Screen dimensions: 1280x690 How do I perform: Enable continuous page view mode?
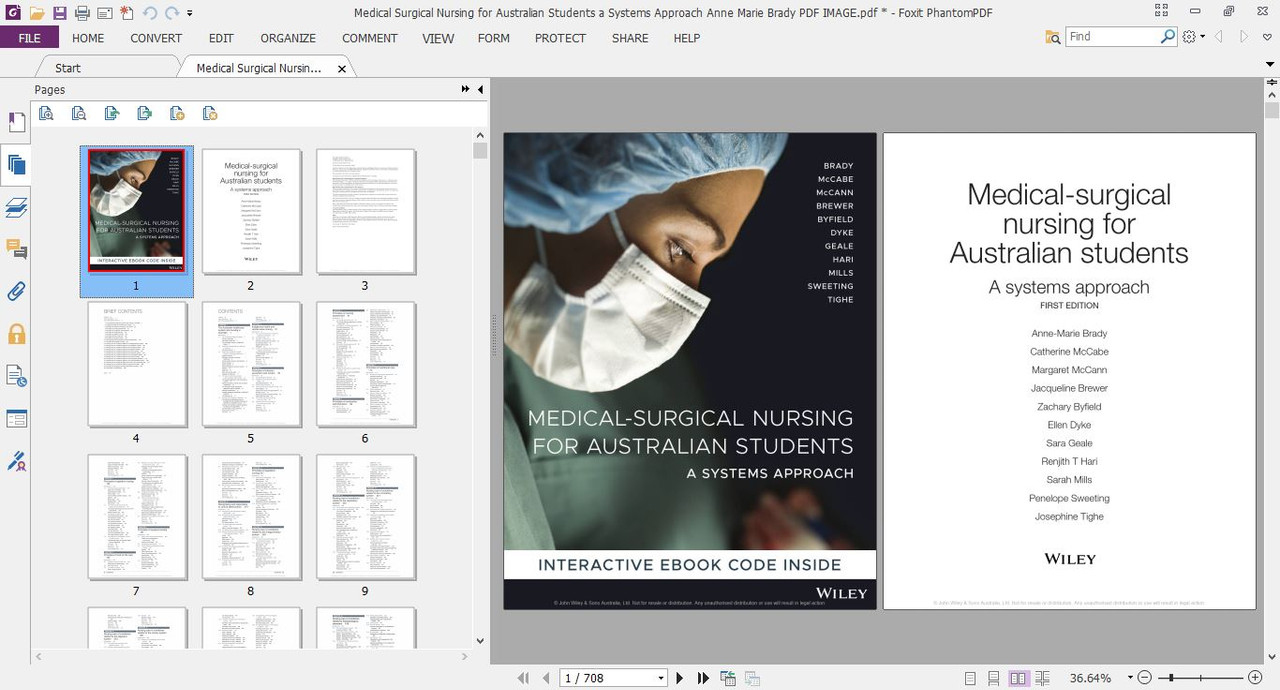pos(993,678)
